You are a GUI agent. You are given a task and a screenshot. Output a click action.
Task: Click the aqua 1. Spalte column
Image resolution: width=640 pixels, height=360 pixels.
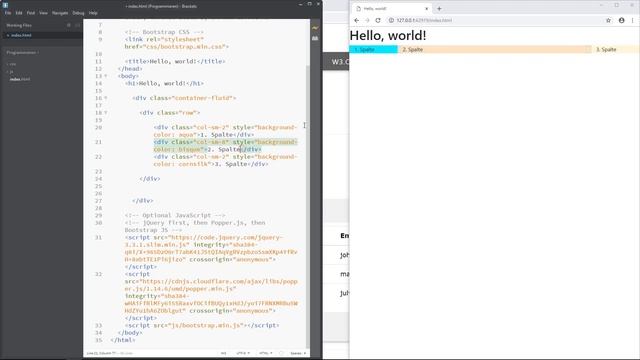[373, 49]
